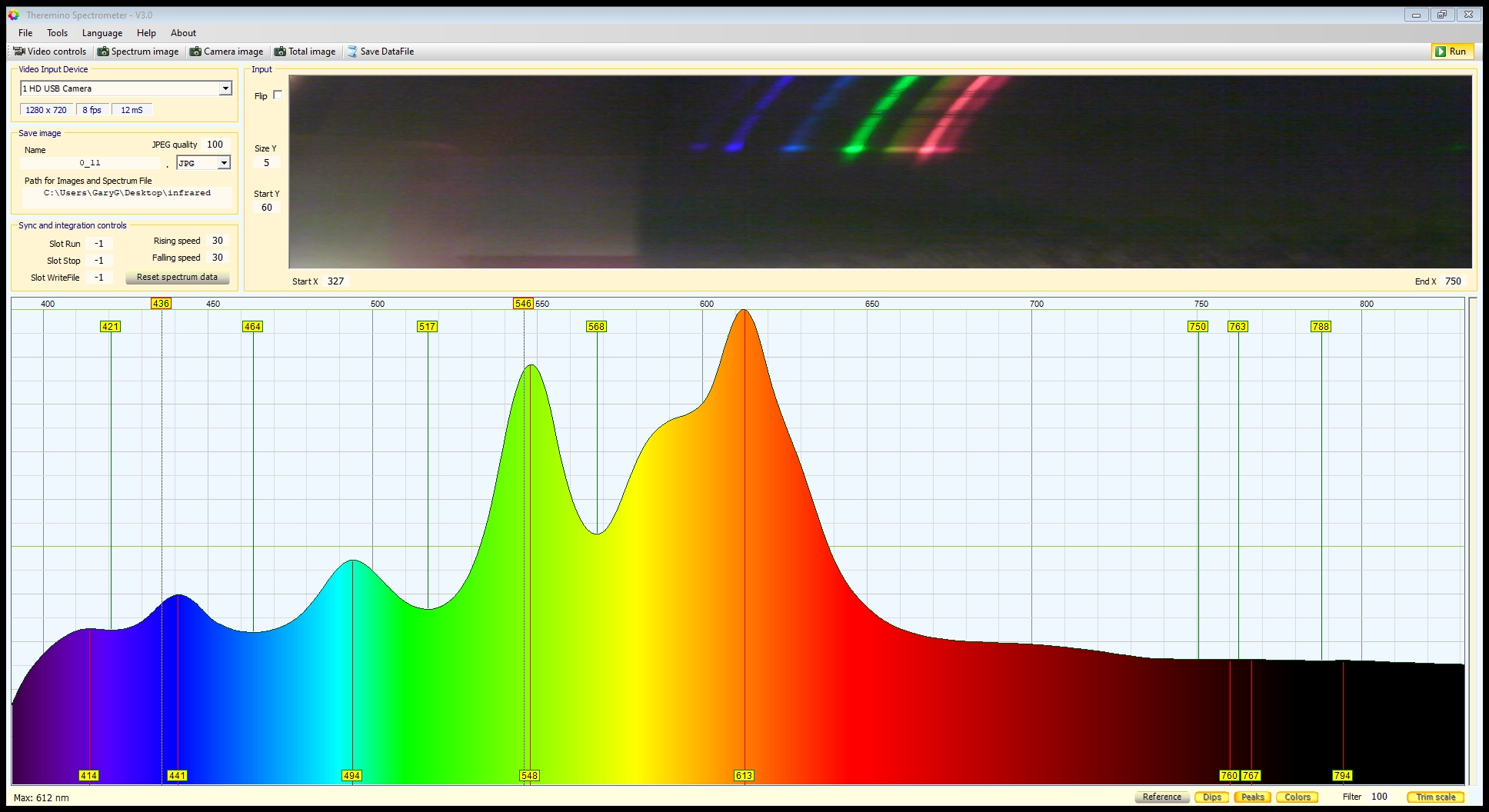Click the Trim scale button
Image resolution: width=1489 pixels, height=812 pixels.
click(1435, 797)
